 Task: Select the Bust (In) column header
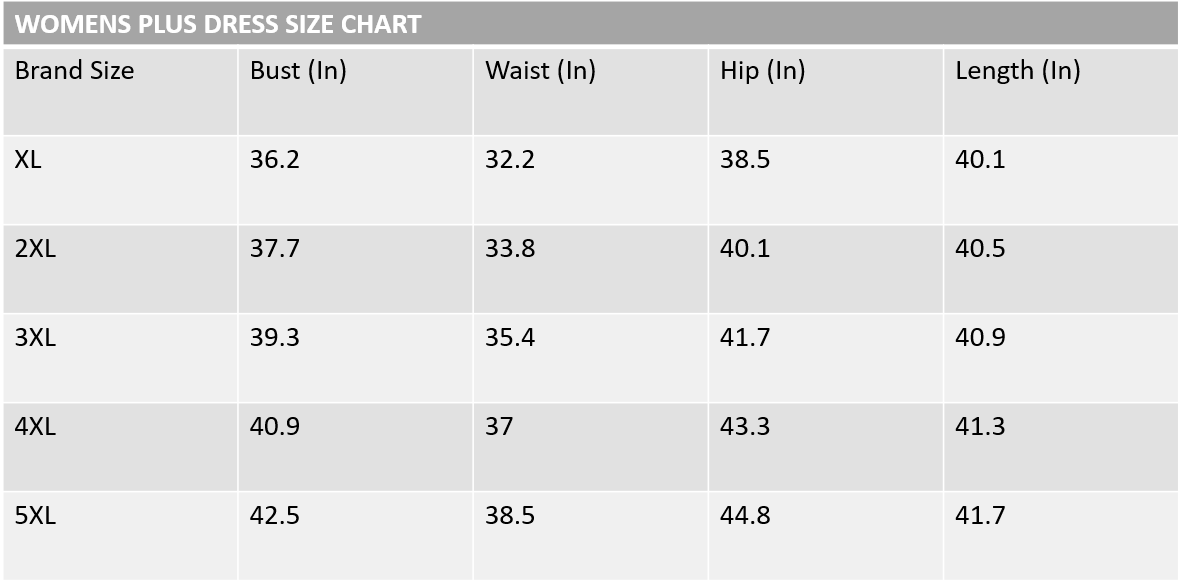pos(298,71)
